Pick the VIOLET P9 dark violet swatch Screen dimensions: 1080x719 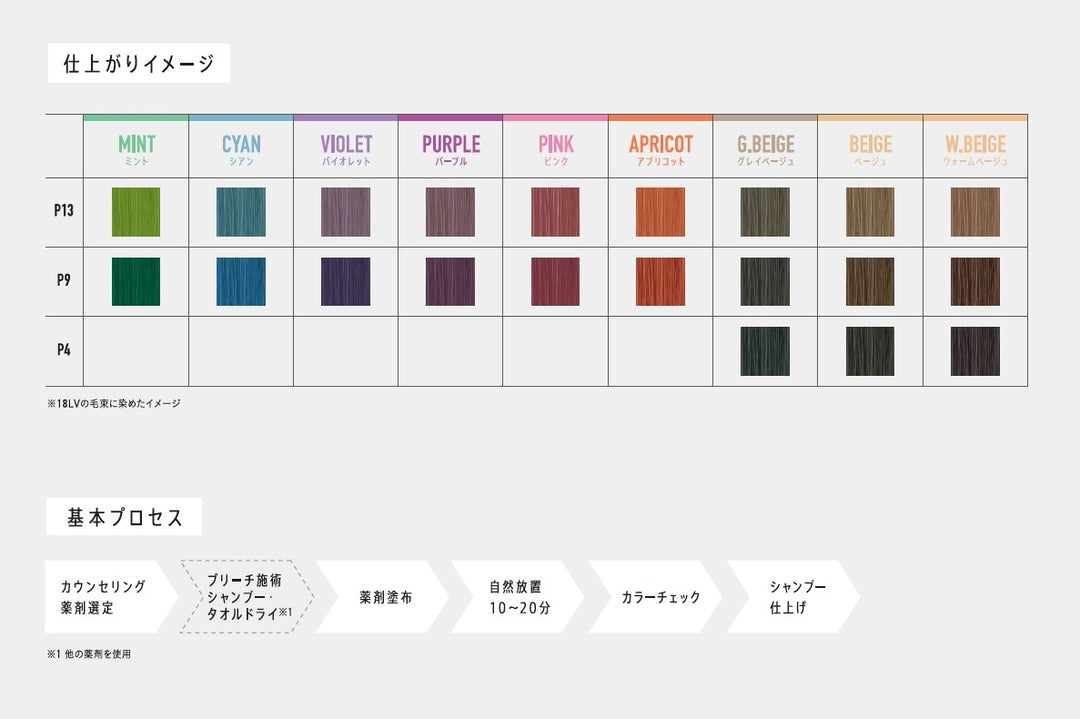pos(346,282)
